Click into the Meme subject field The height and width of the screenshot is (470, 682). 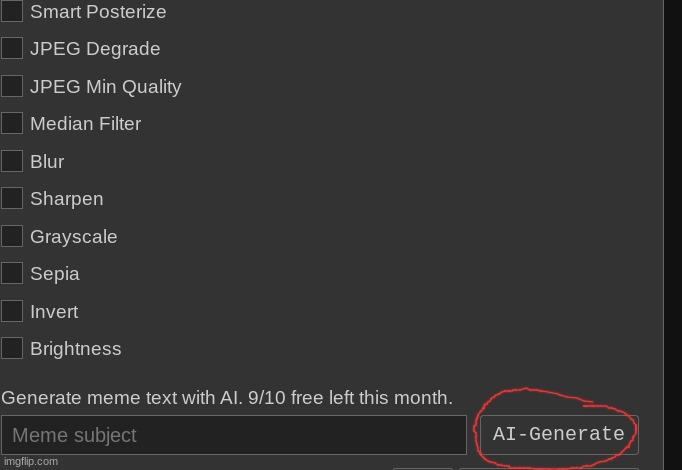[x=234, y=435]
